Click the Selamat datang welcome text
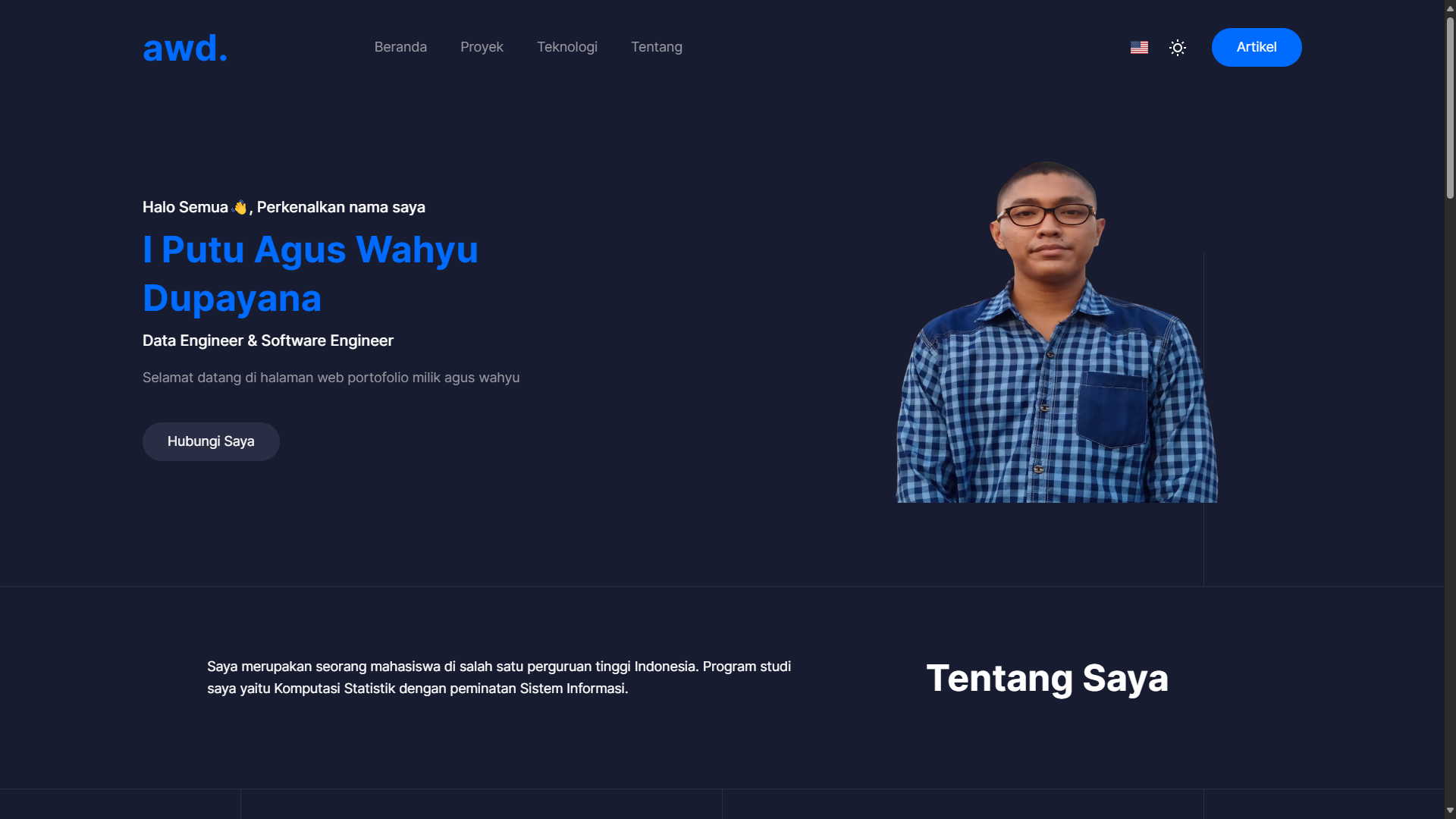Screen dimensions: 1456x819 coord(331,378)
